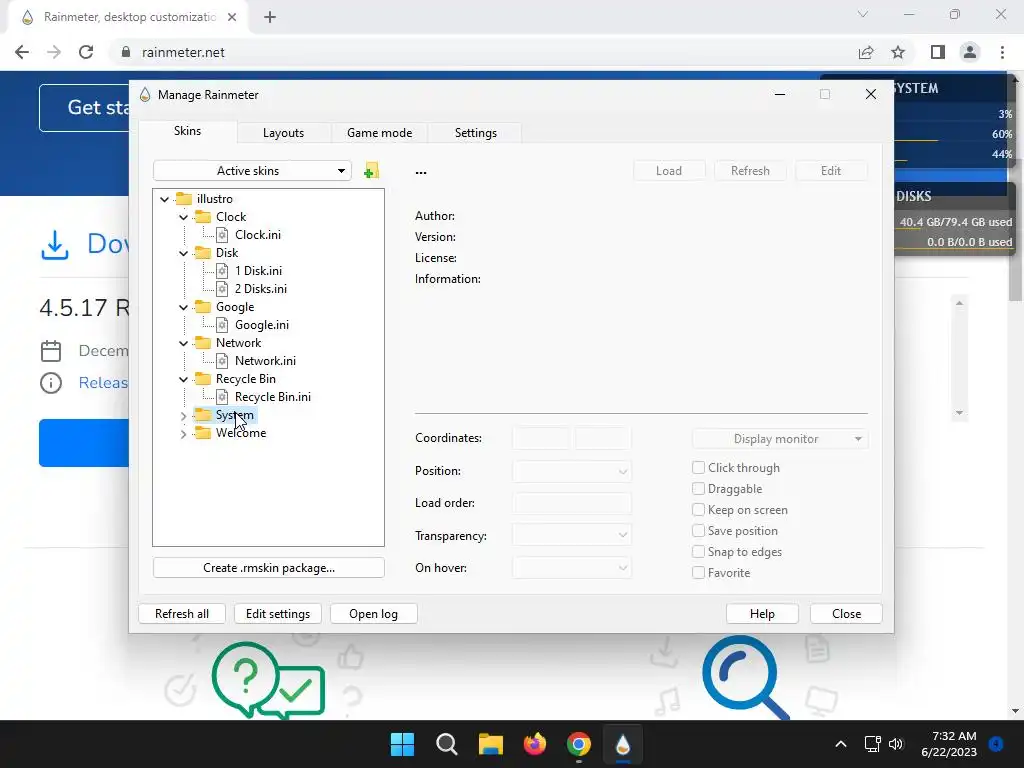Click the illustro root folder icon
This screenshot has width=1024, height=768.
tap(184, 199)
